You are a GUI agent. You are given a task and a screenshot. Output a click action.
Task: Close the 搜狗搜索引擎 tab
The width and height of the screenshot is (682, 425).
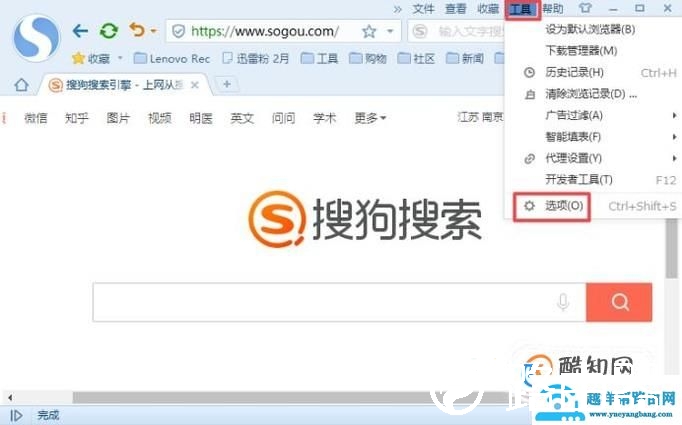coord(195,85)
